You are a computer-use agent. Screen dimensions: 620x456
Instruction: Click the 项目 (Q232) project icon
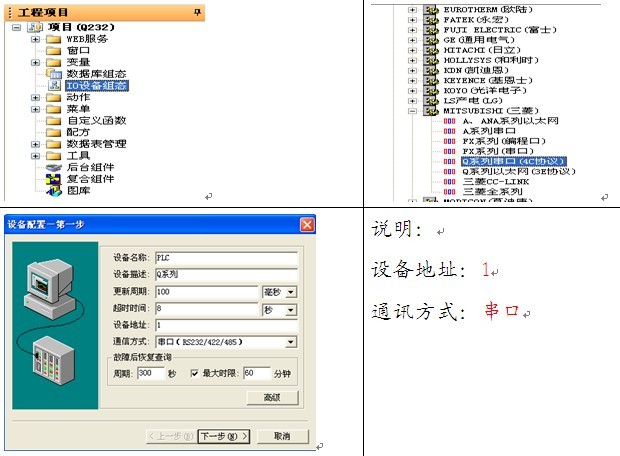click(x=35, y=27)
